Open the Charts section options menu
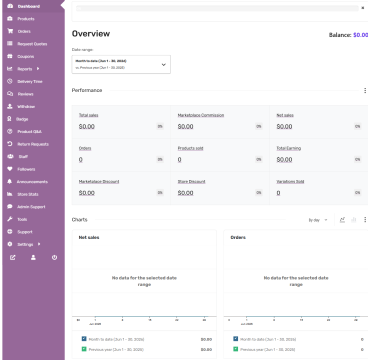 (x=365, y=220)
